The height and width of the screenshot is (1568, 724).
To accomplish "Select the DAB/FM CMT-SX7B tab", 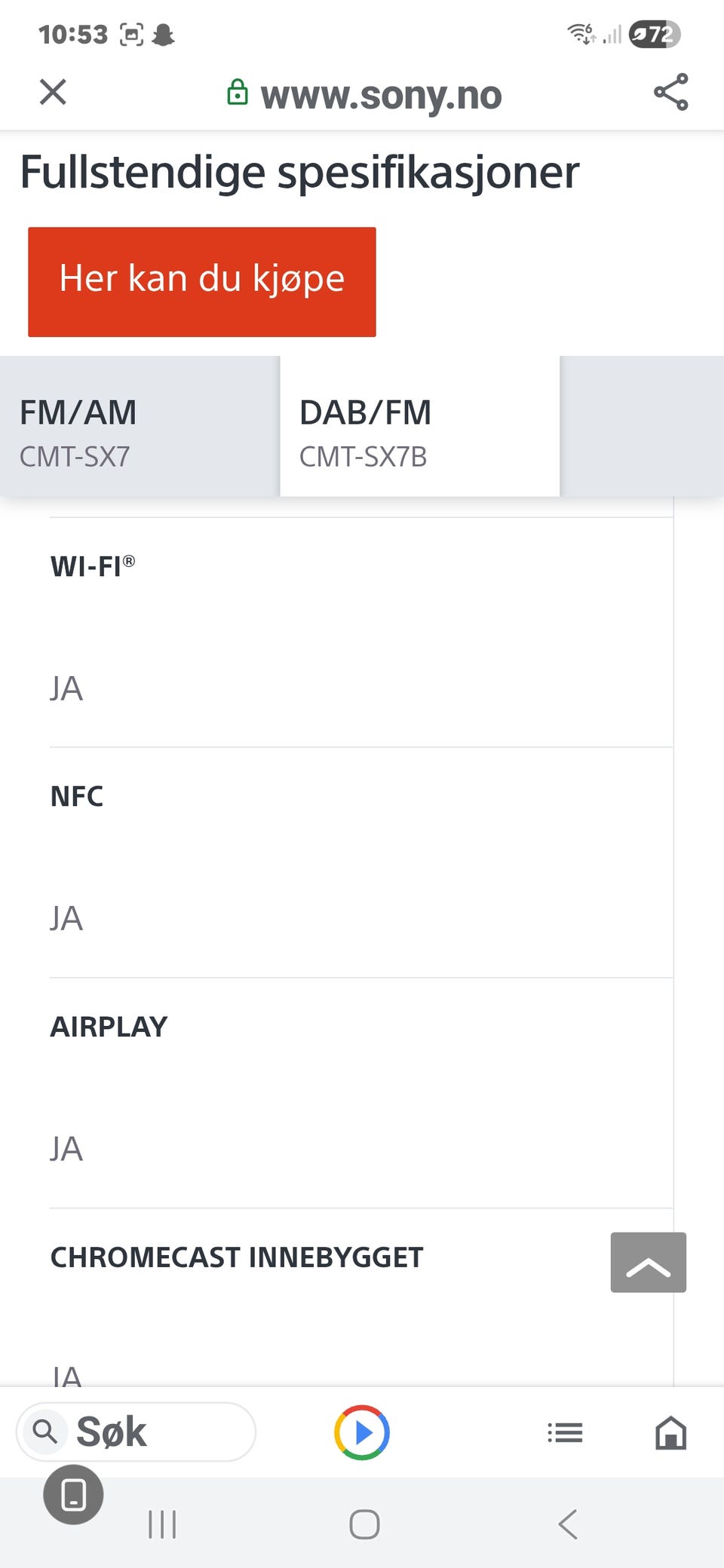I will 420,426.
